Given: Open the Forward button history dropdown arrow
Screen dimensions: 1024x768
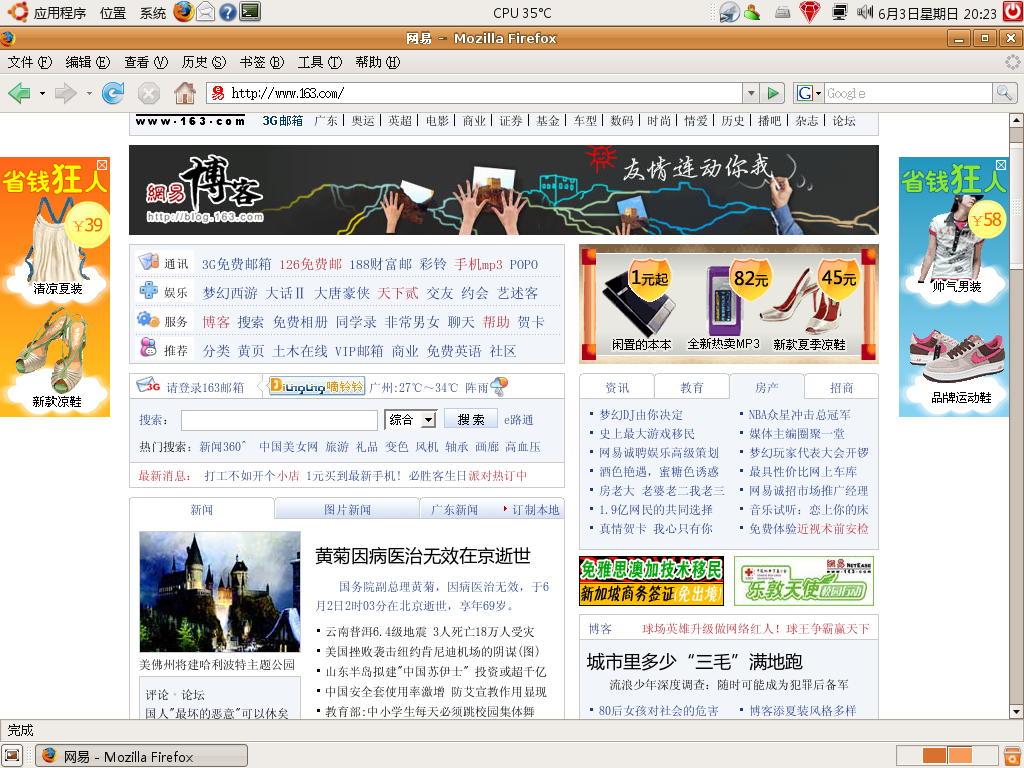Looking at the screenshot, I should (x=89, y=93).
